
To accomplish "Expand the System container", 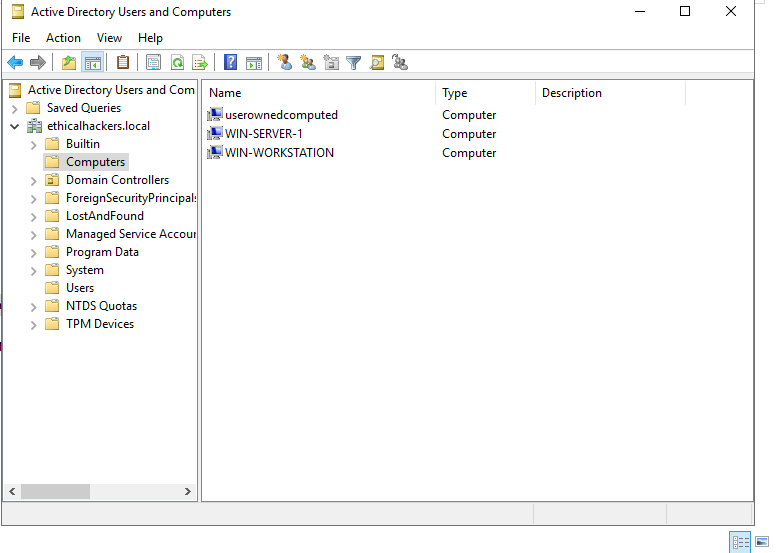I will tap(33, 271).
